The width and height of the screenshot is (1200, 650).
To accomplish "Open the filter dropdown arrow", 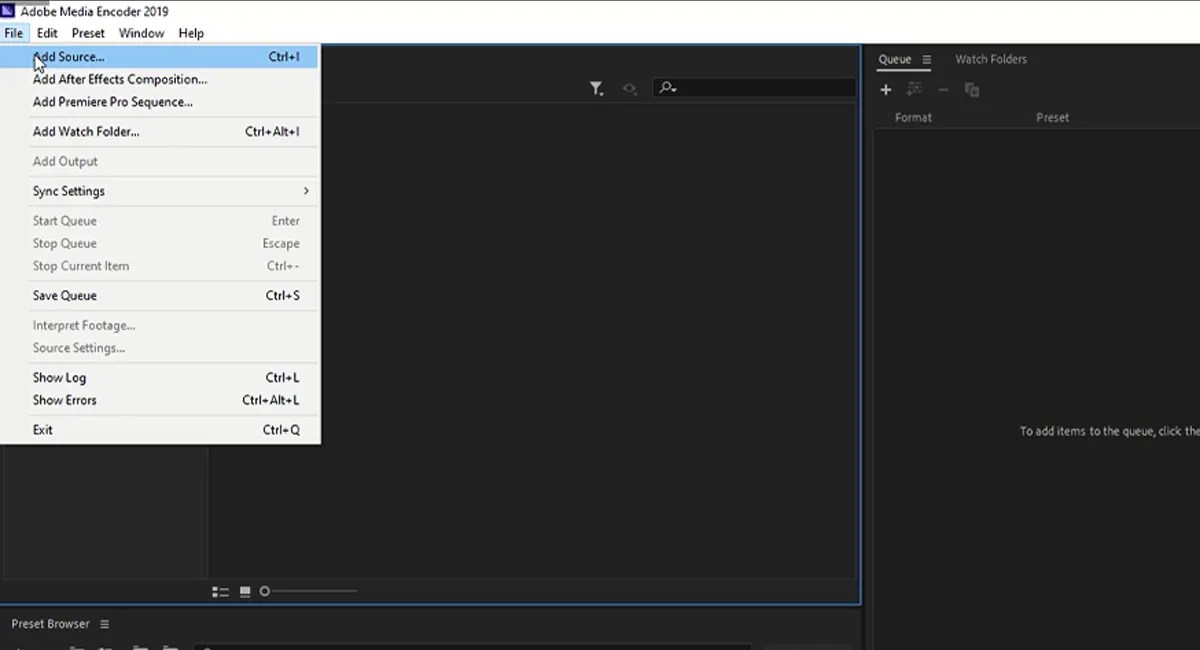I will 602,93.
